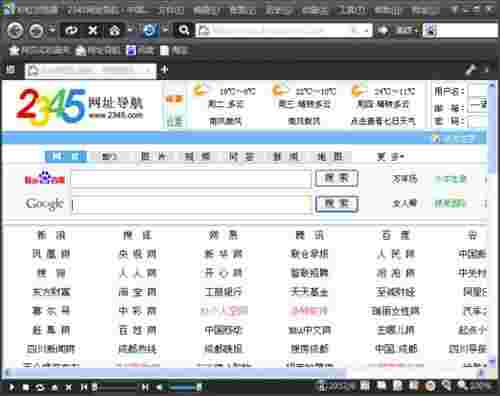Stop loading with the X toolbar icon
The image size is (500, 396).
point(93,31)
